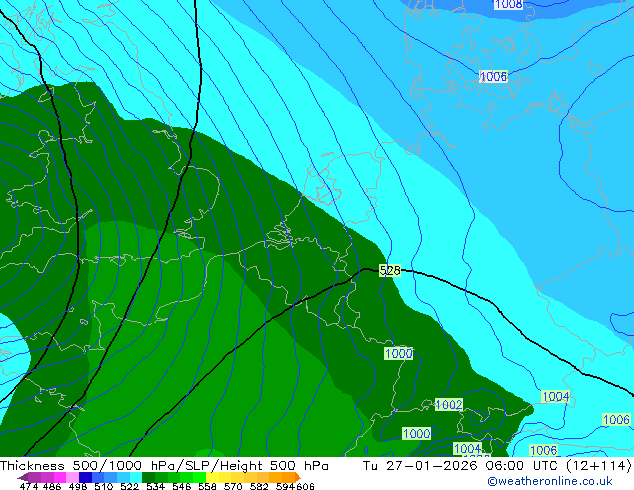The image size is (634, 490).
Task: Click the legend value 606
Action: pyautogui.click(x=305, y=486)
